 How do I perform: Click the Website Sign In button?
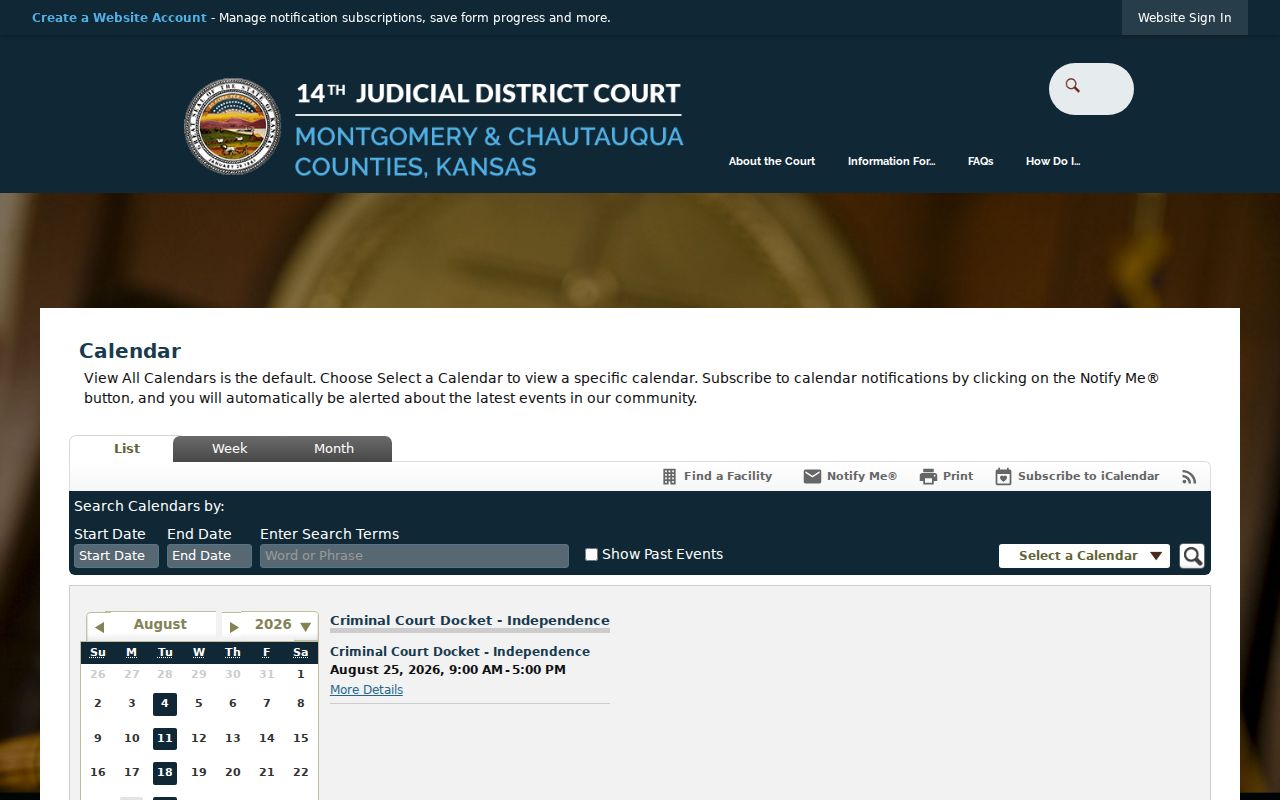coord(1185,17)
